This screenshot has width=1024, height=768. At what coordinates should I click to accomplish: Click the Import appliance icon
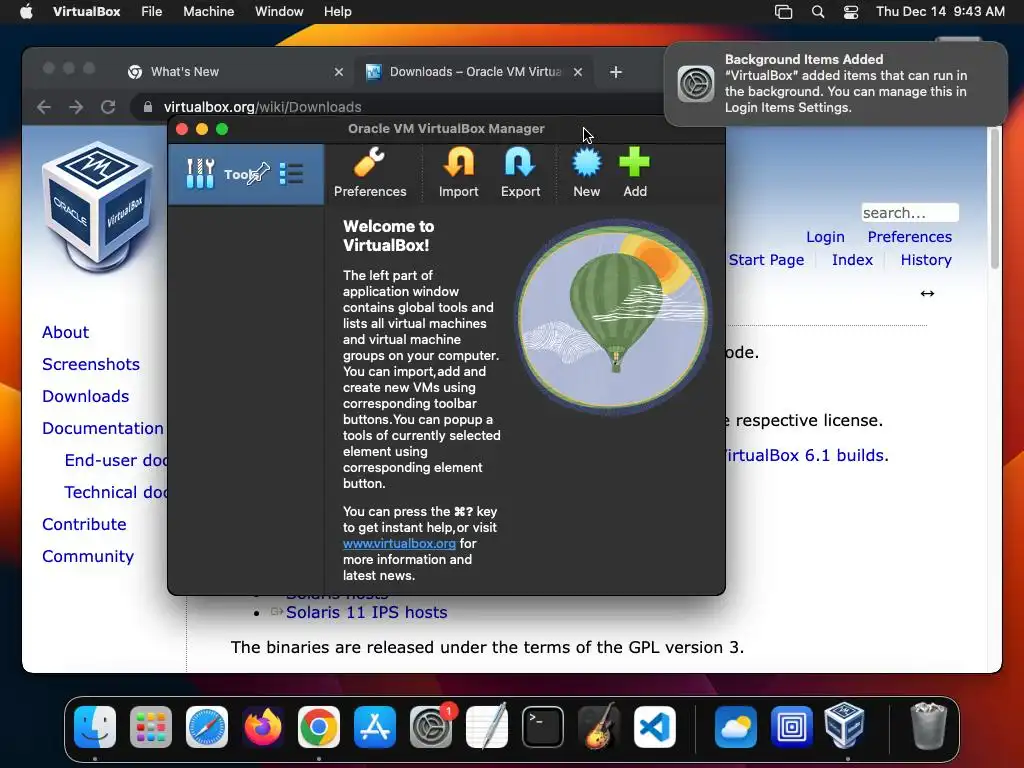[458, 173]
